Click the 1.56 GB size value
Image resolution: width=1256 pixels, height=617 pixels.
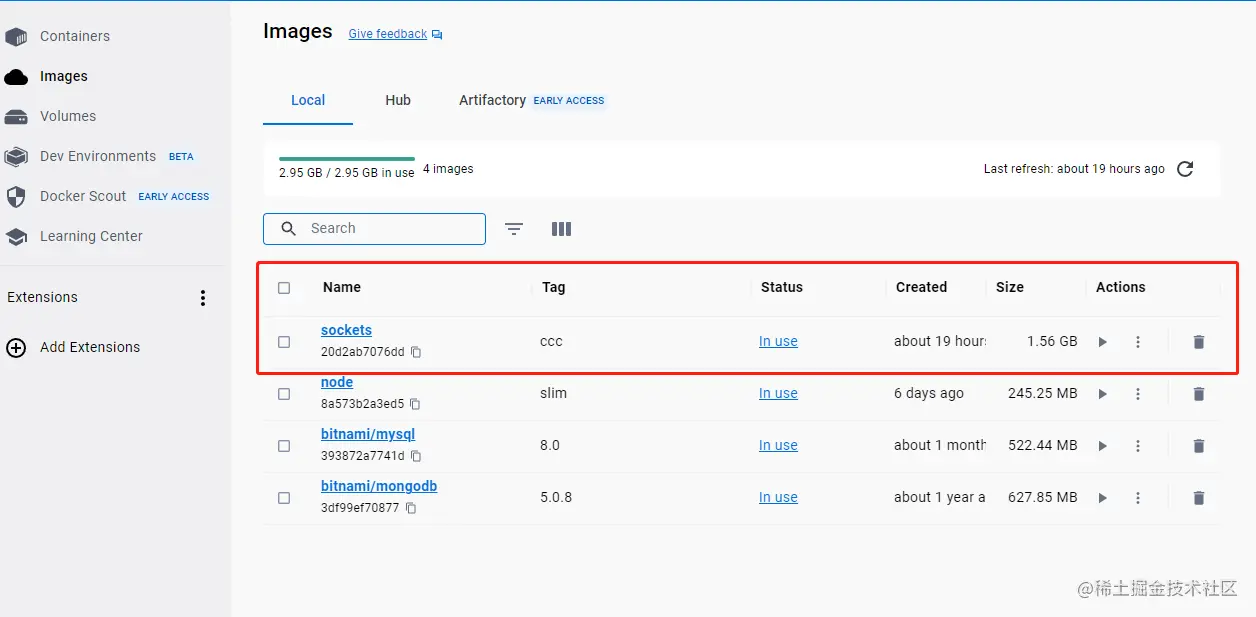(x=1052, y=341)
